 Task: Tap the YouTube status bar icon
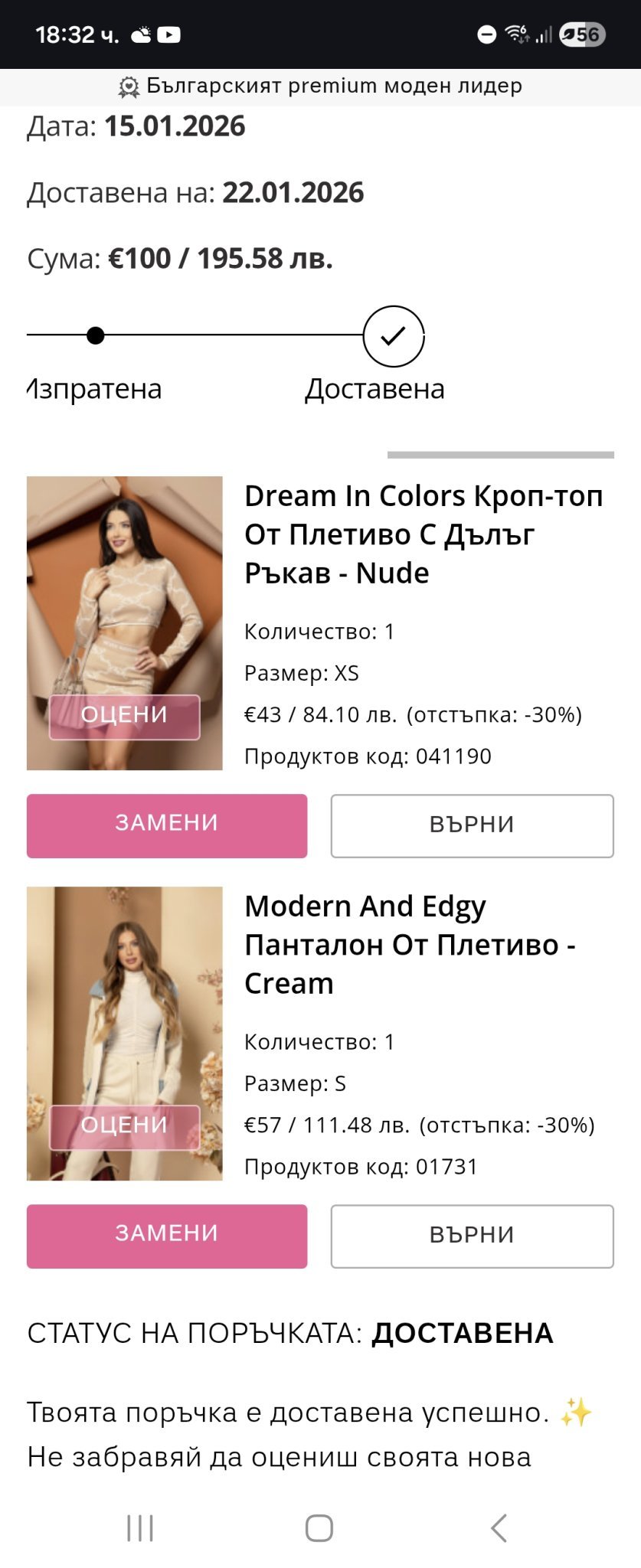click(169, 34)
